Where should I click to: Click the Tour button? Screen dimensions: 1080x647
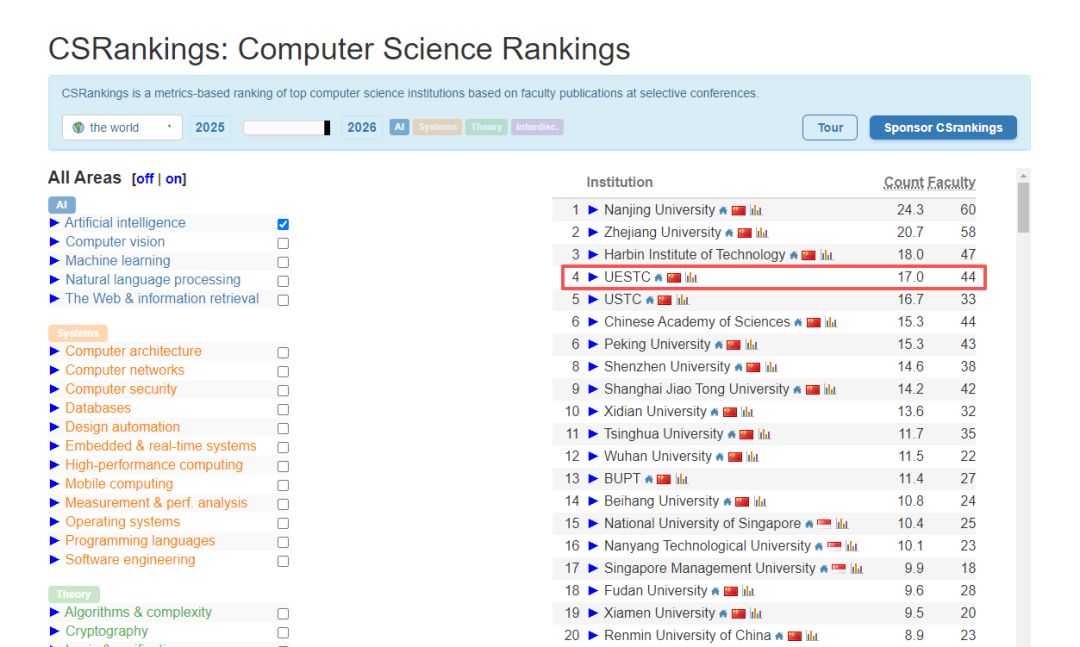tap(830, 128)
